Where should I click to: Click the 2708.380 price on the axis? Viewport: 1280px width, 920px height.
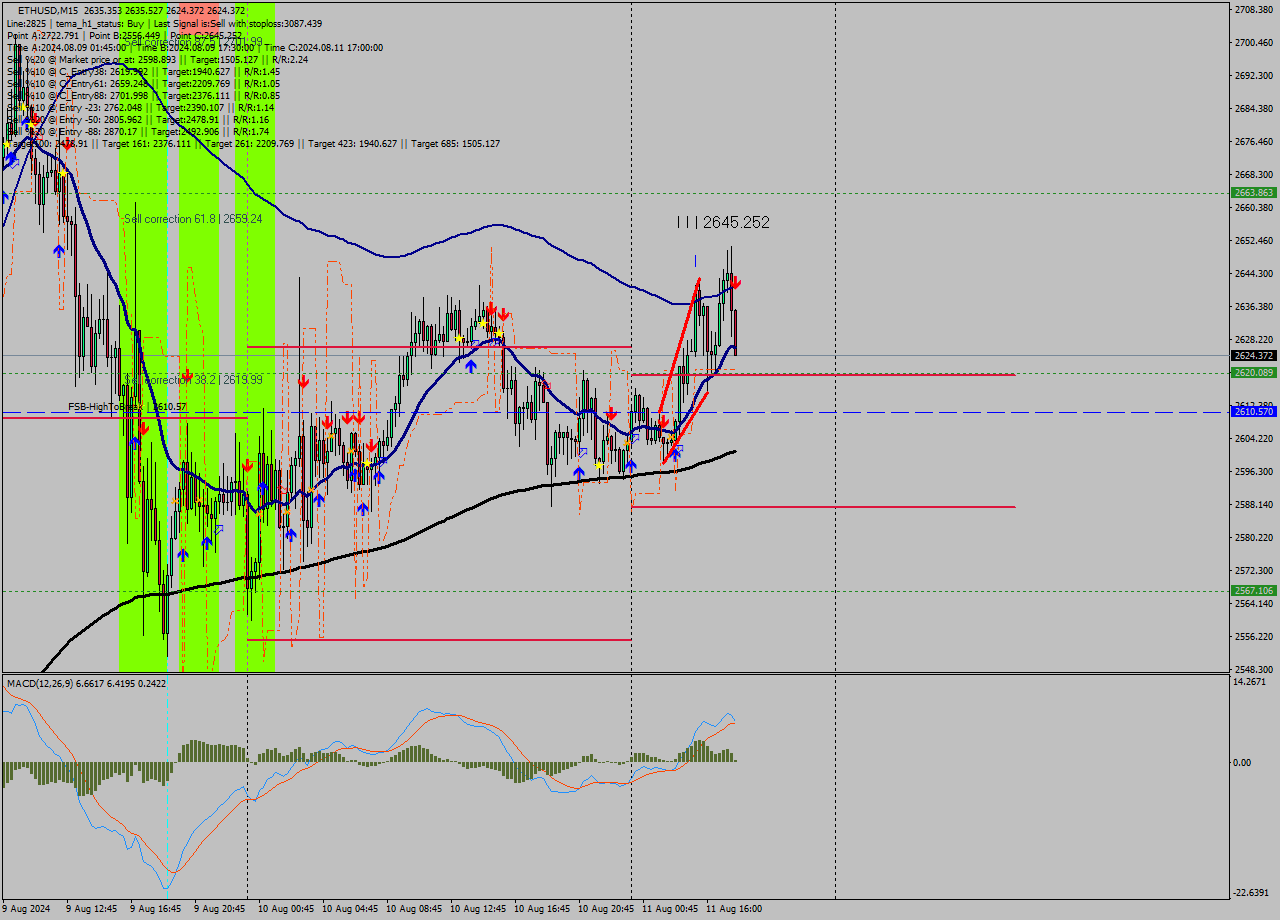1253,9
